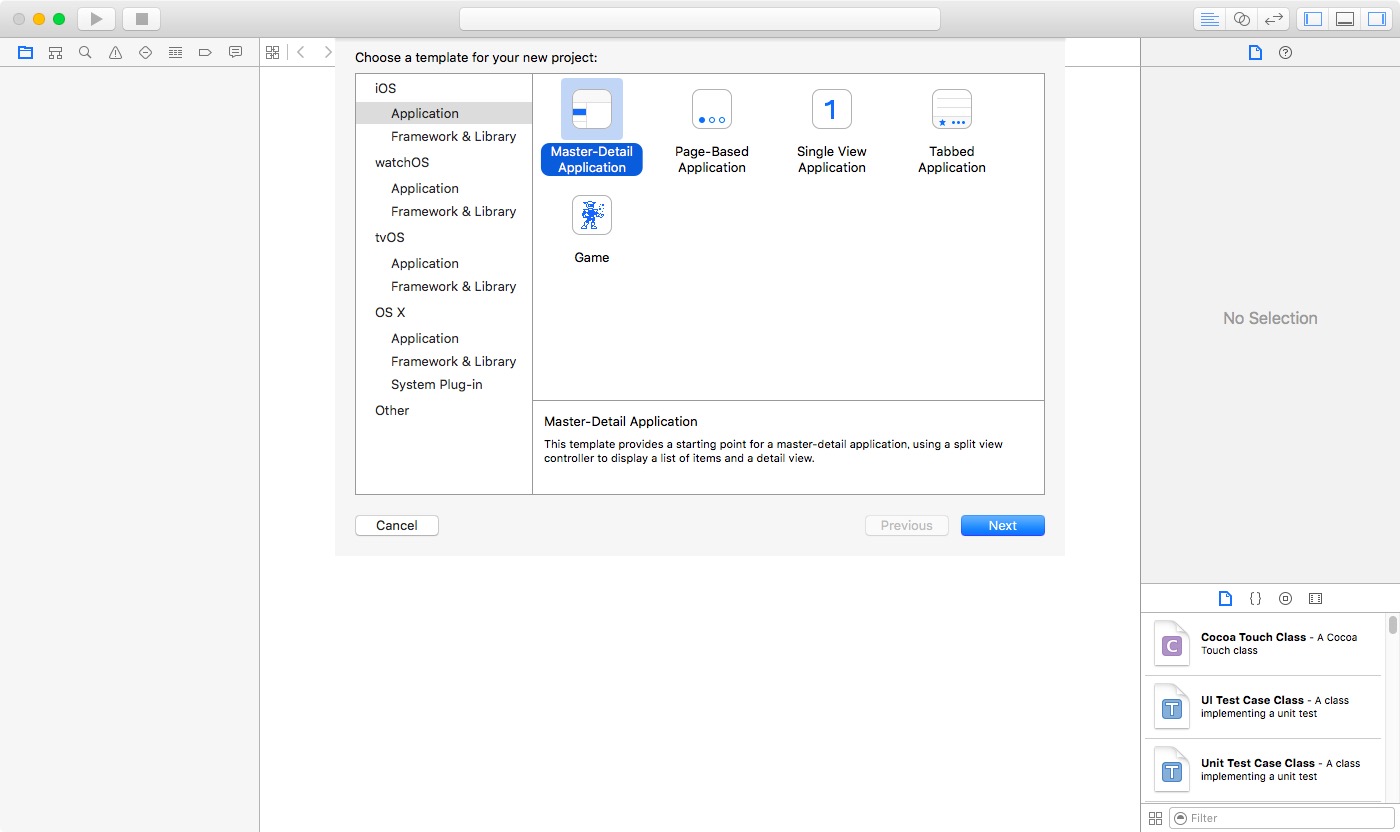Select Framework & Library under OS X
The image size is (1400, 832).
point(454,361)
